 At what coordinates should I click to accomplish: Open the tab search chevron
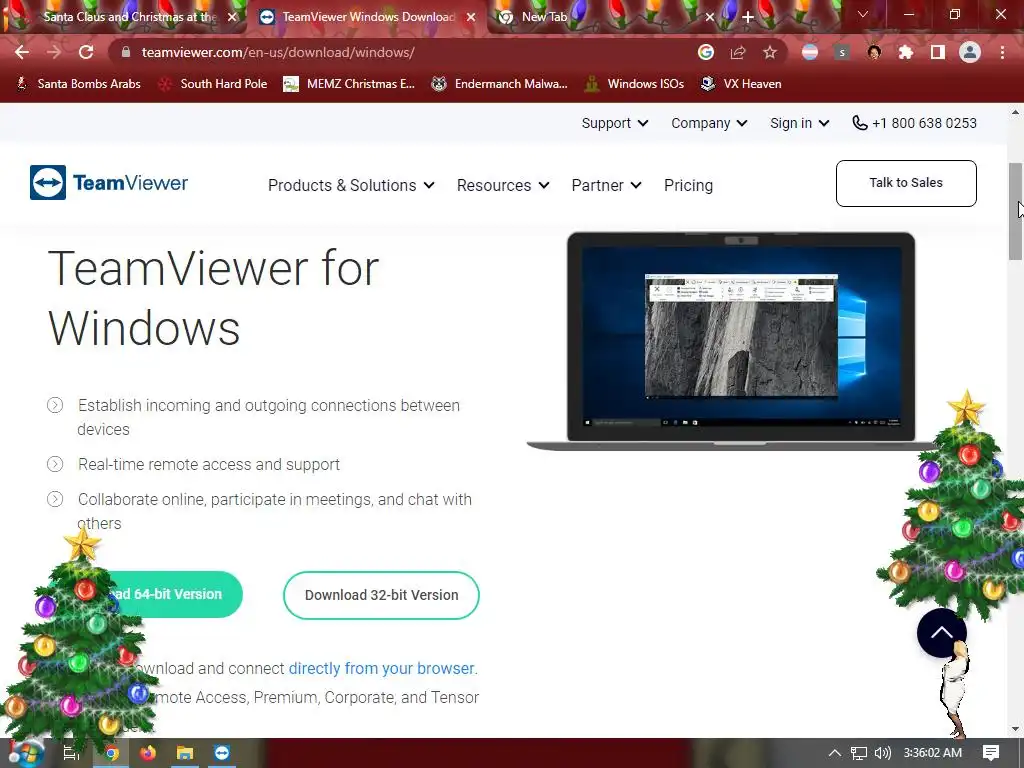coord(863,14)
